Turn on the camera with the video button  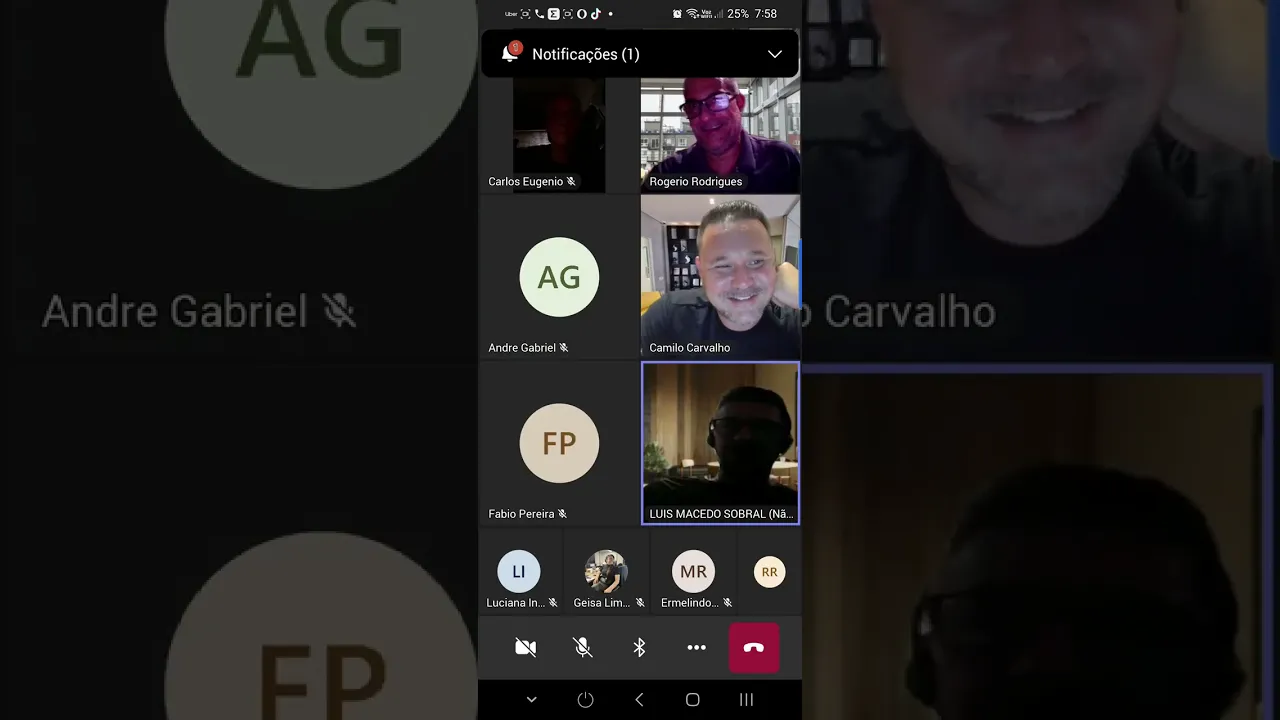pyautogui.click(x=525, y=648)
